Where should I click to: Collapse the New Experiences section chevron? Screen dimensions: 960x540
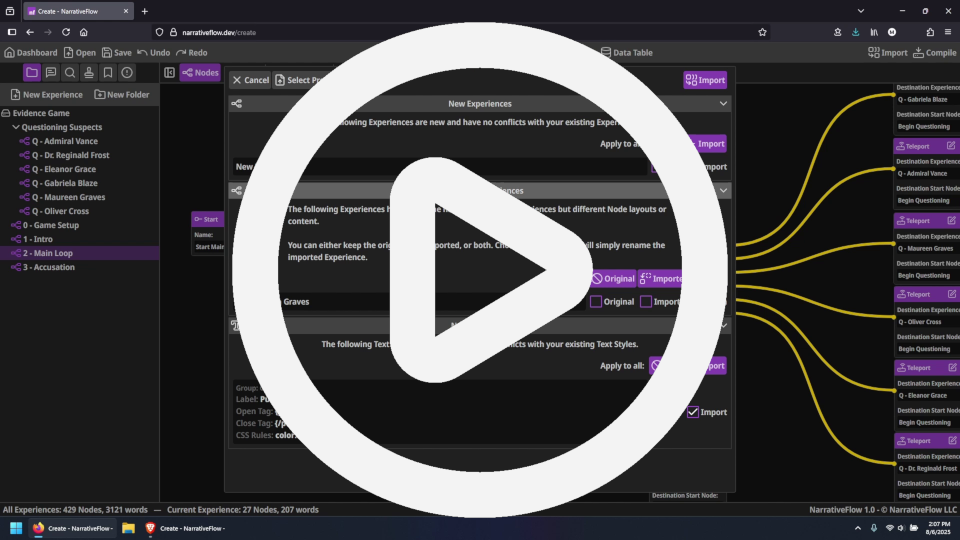point(722,103)
